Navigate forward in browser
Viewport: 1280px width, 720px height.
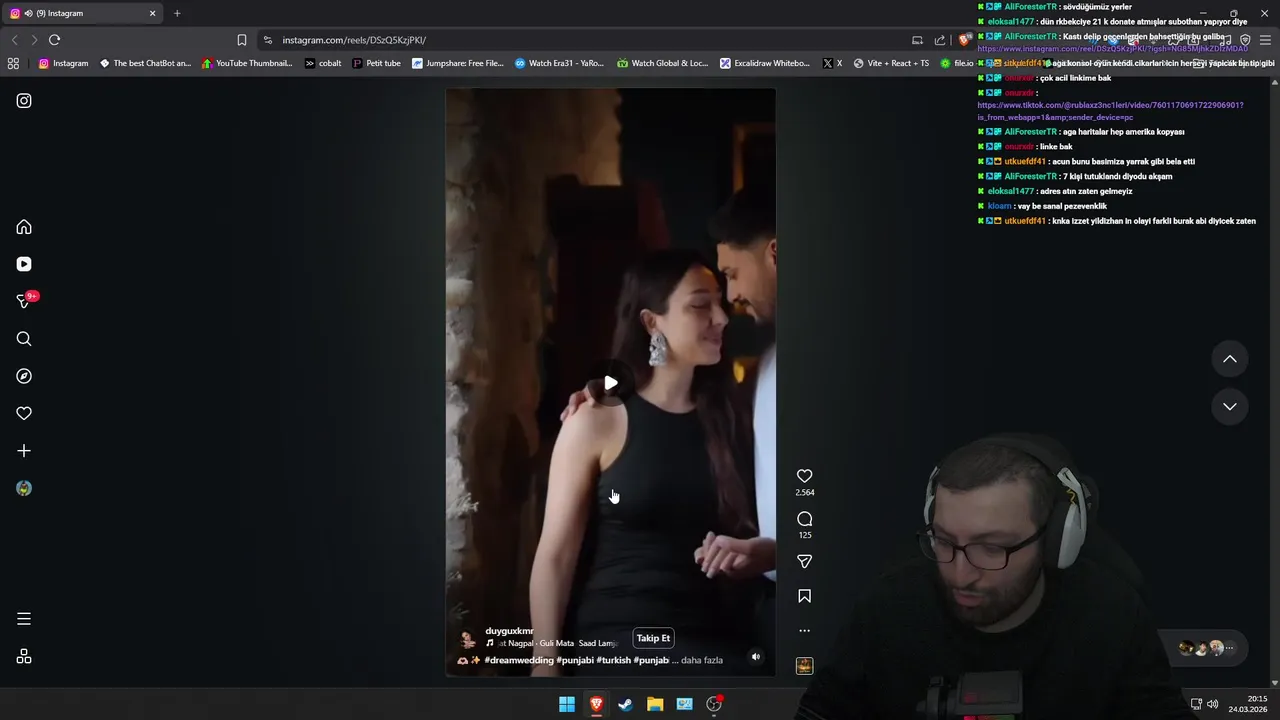33,40
